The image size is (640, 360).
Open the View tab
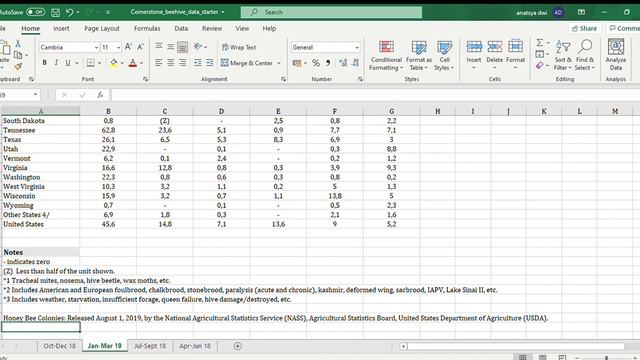242,29
